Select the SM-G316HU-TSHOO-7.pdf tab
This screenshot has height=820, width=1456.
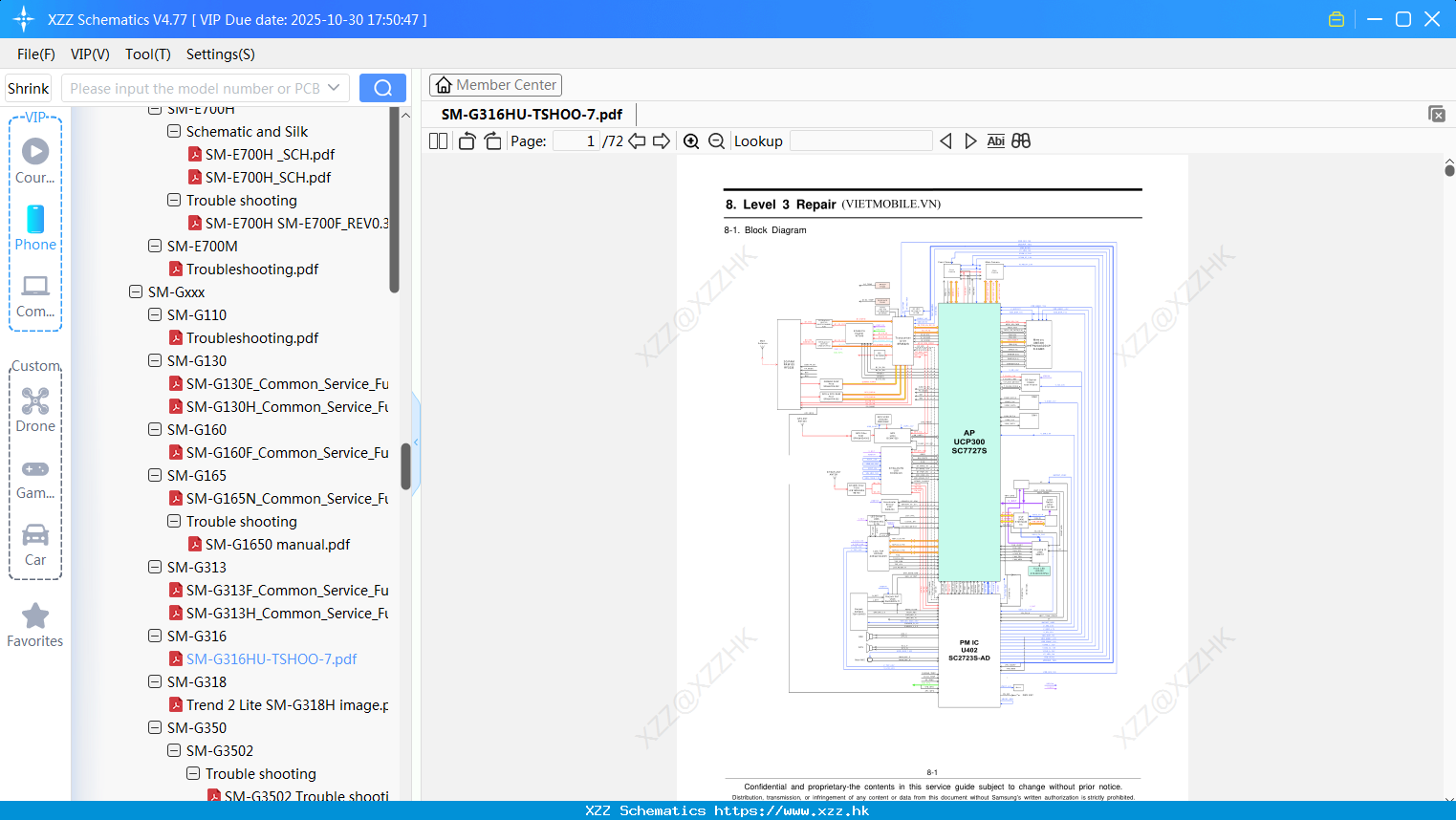(532, 114)
